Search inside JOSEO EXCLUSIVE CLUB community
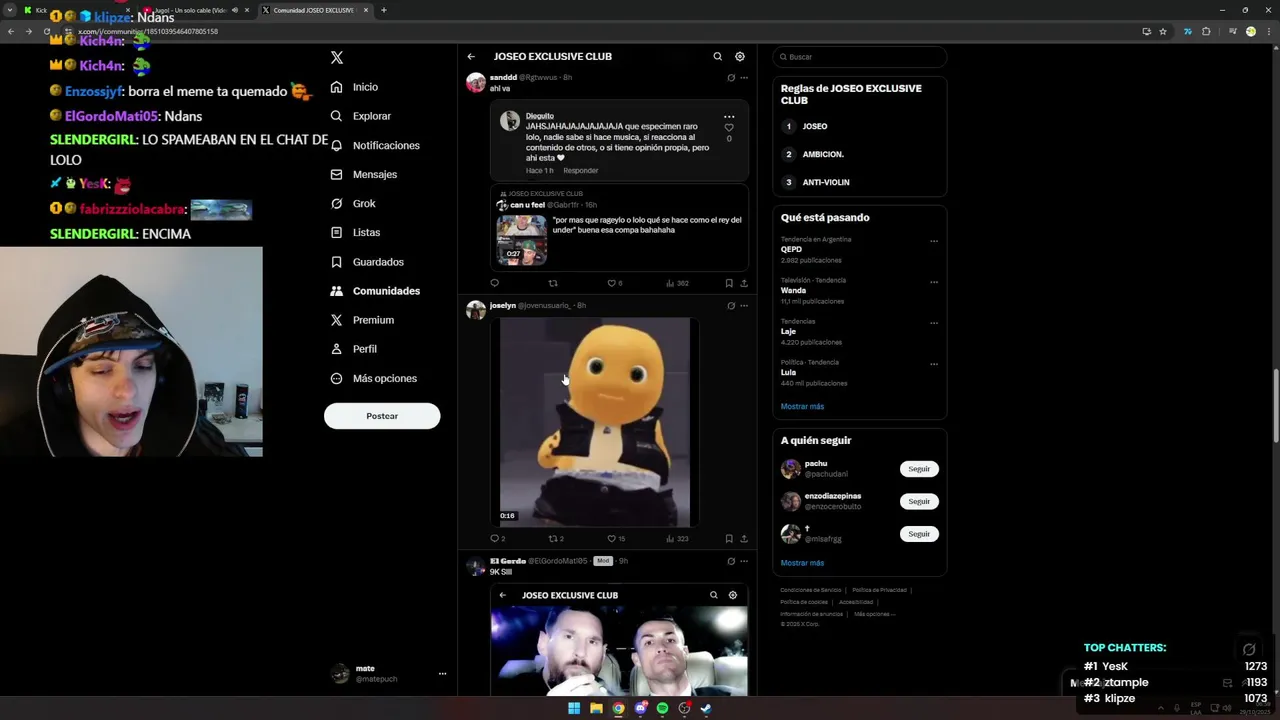The width and height of the screenshot is (1280, 720). click(717, 57)
